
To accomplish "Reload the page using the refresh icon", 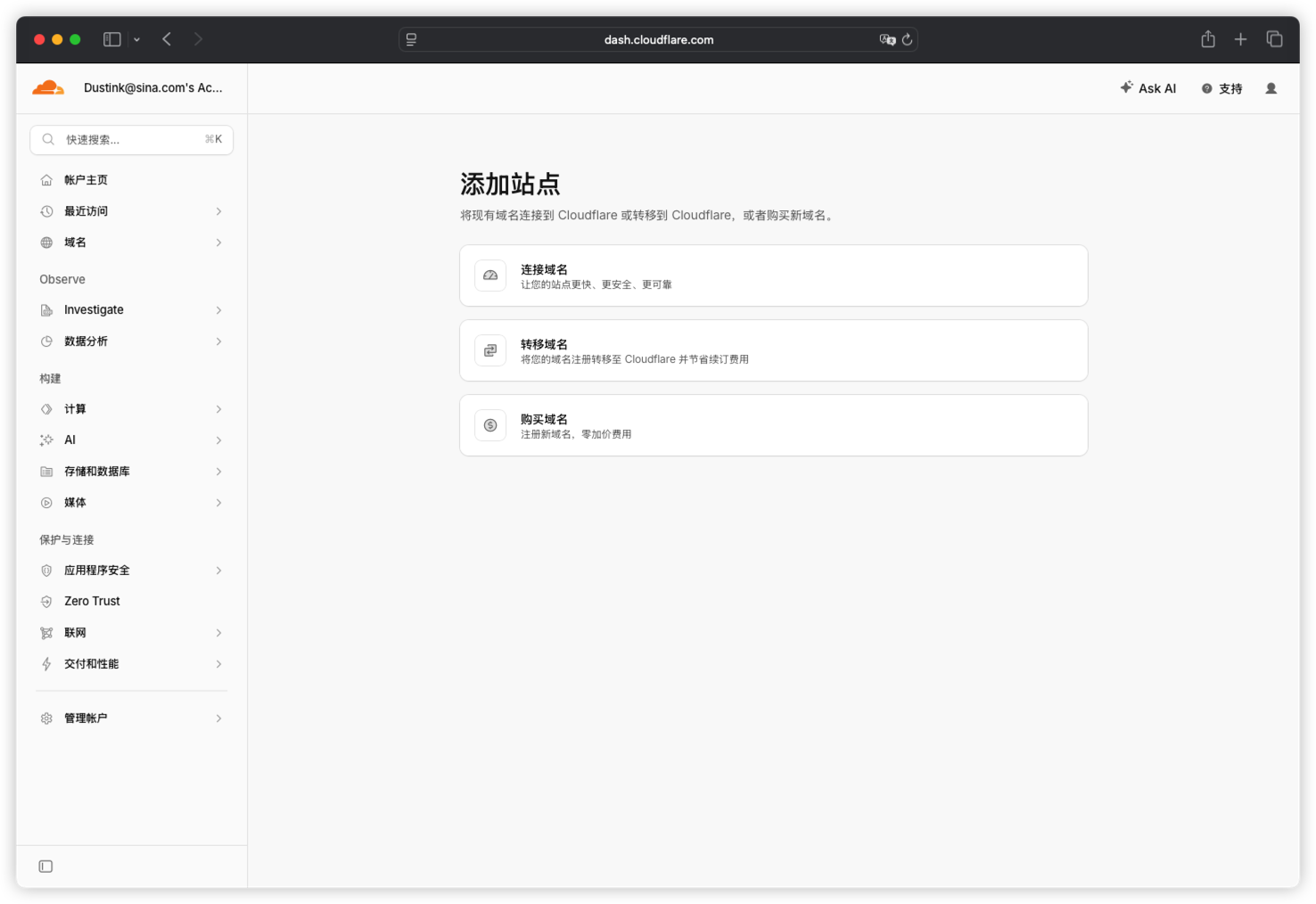I will click(x=907, y=39).
